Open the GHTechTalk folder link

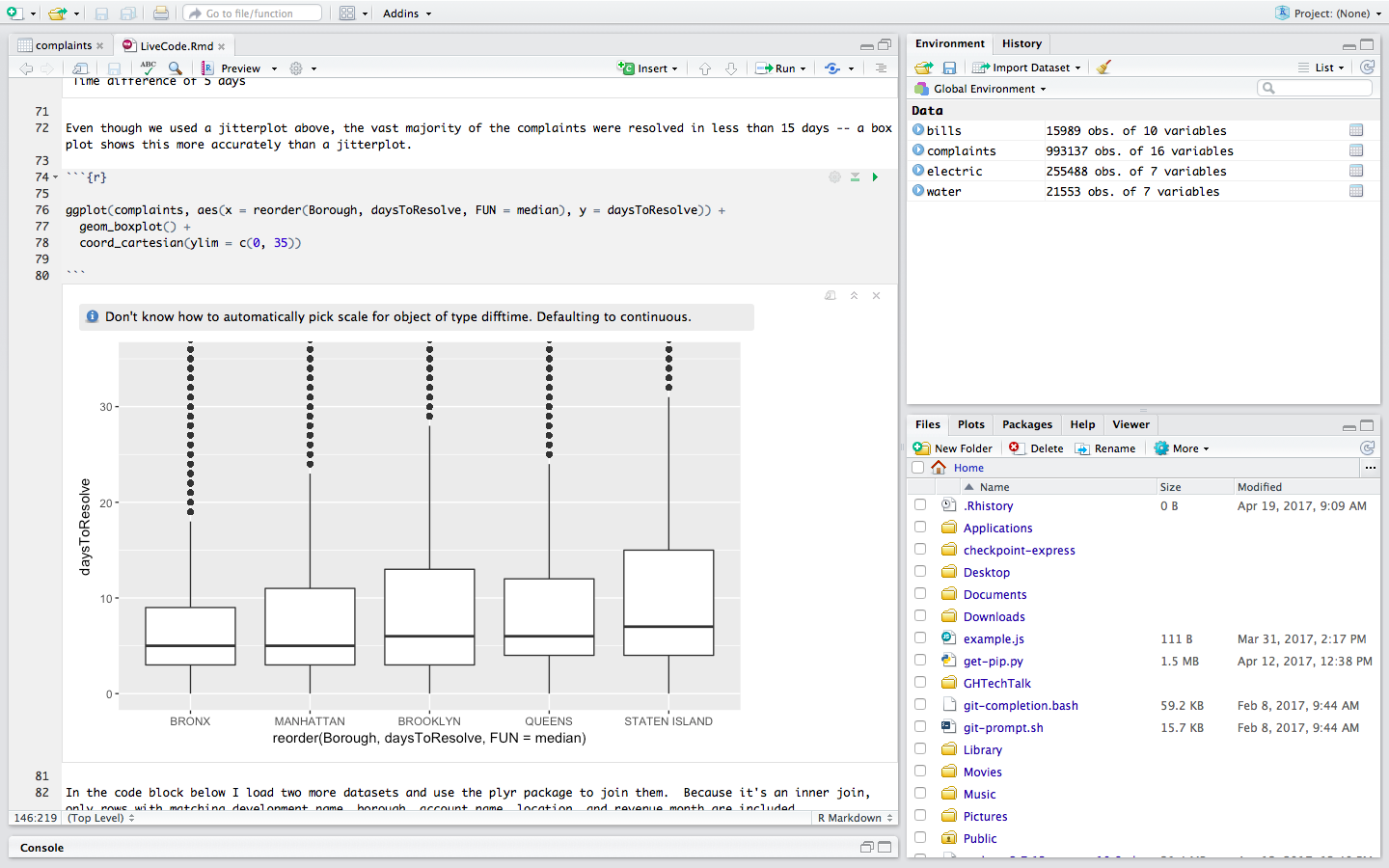tap(996, 683)
